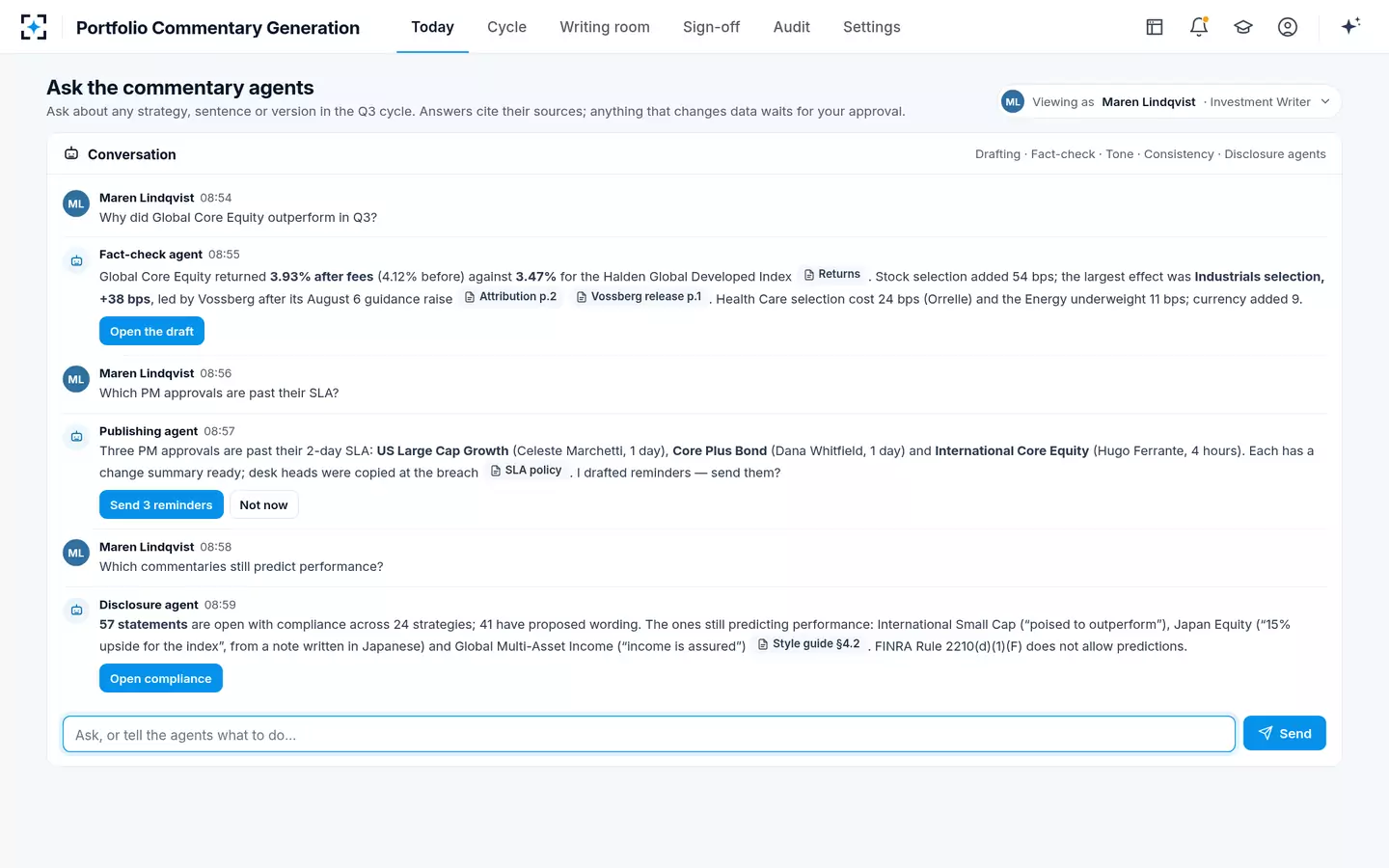Open the SLA policy citation
Viewport: 1389px width, 868px height.
click(x=527, y=471)
